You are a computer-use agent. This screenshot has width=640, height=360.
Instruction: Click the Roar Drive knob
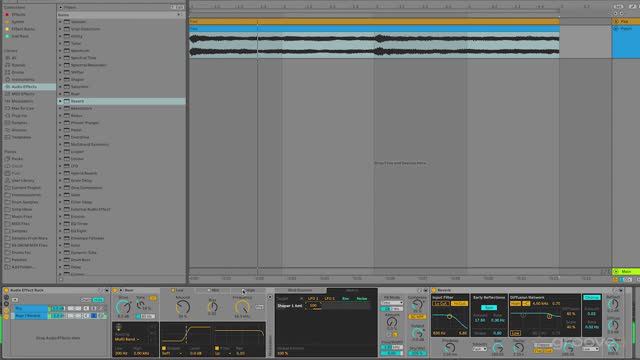(123, 307)
